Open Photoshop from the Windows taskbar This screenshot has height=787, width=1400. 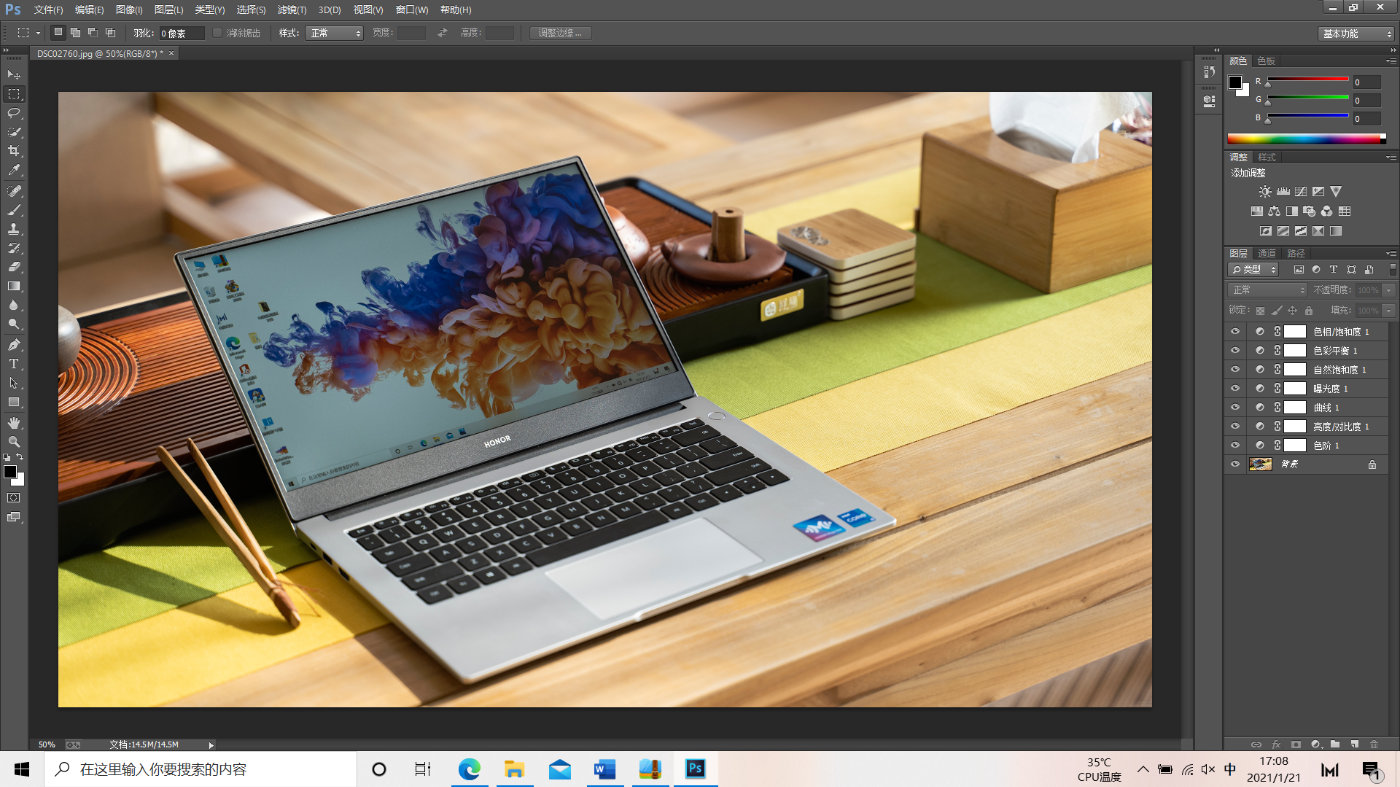click(694, 770)
